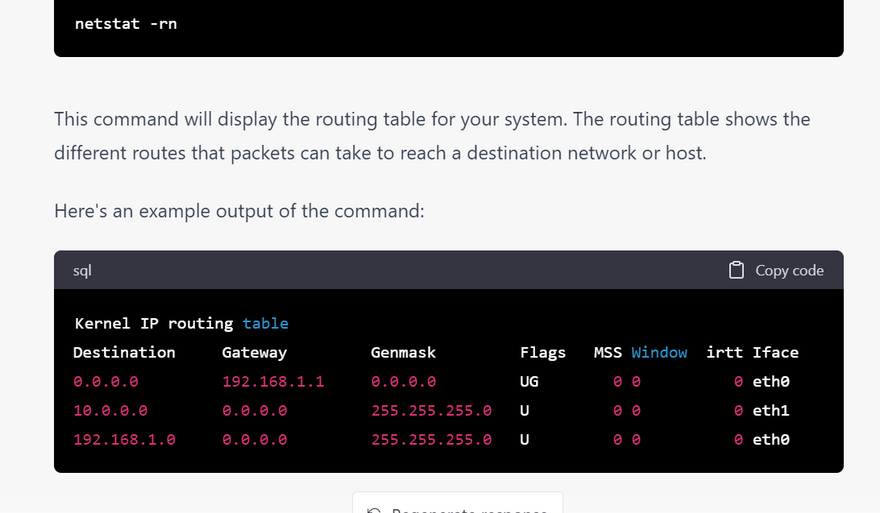Click the blue Window column header
The image size is (880, 513).
pyautogui.click(x=659, y=352)
